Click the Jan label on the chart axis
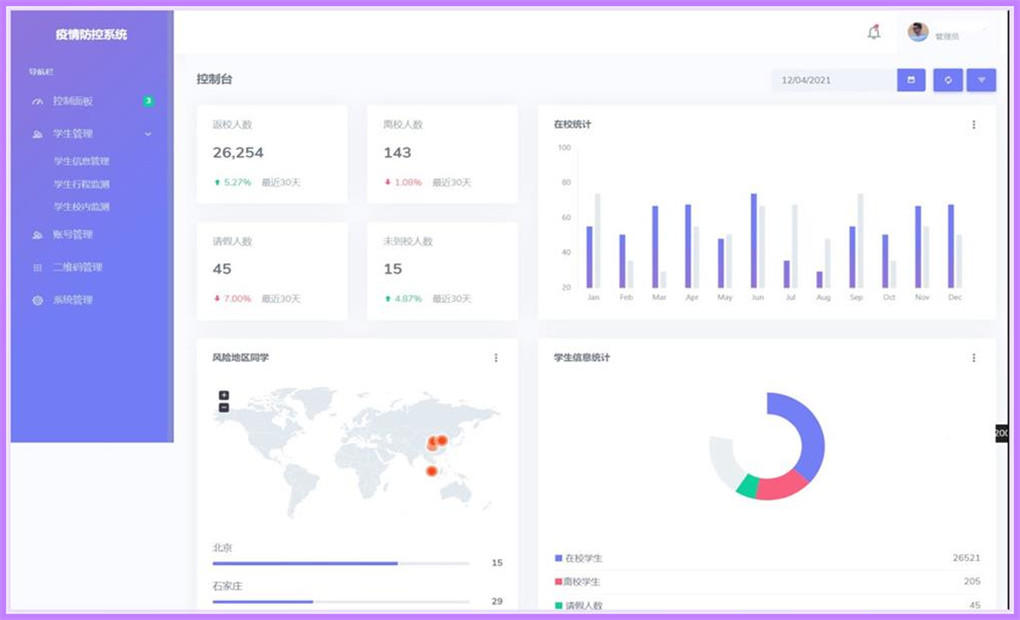 593,297
